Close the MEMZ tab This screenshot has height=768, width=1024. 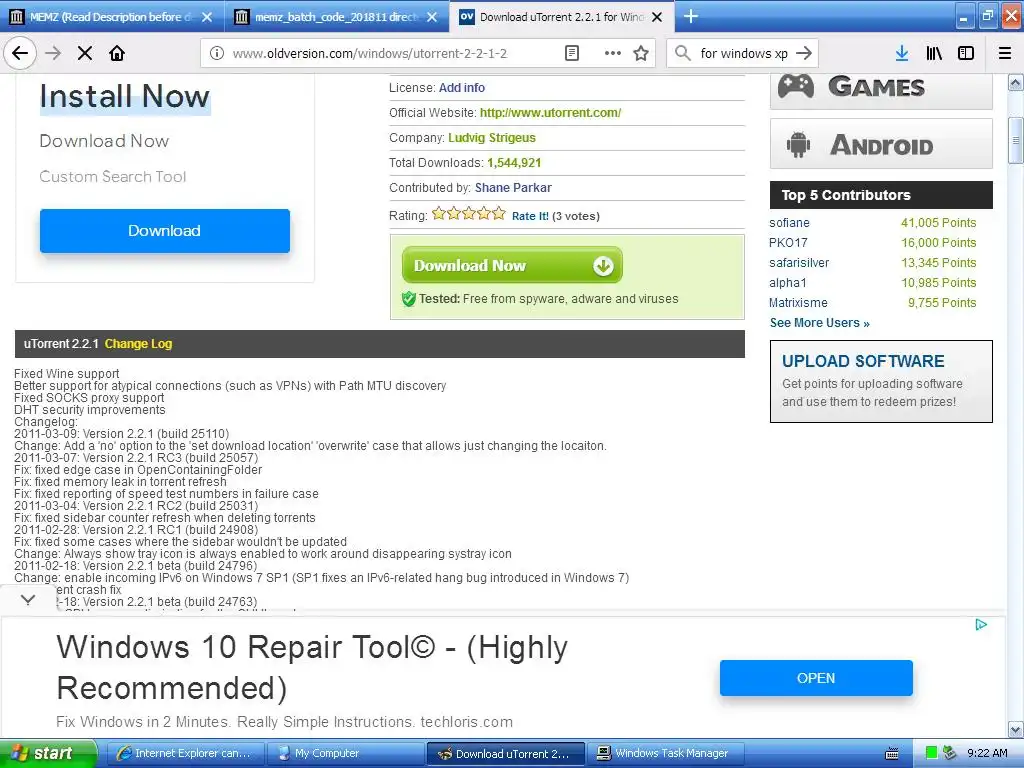tap(207, 17)
